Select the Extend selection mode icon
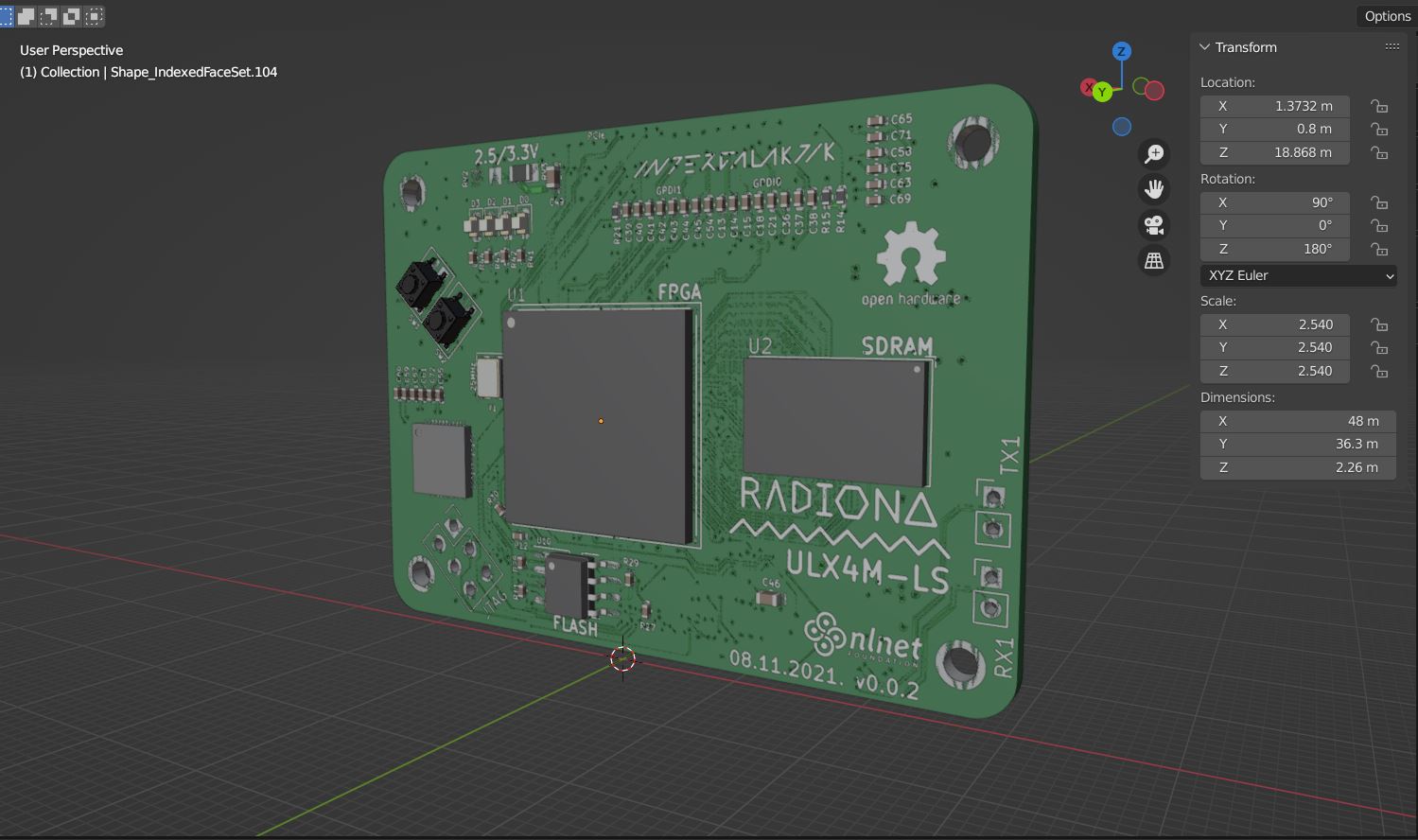 (26, 16)
